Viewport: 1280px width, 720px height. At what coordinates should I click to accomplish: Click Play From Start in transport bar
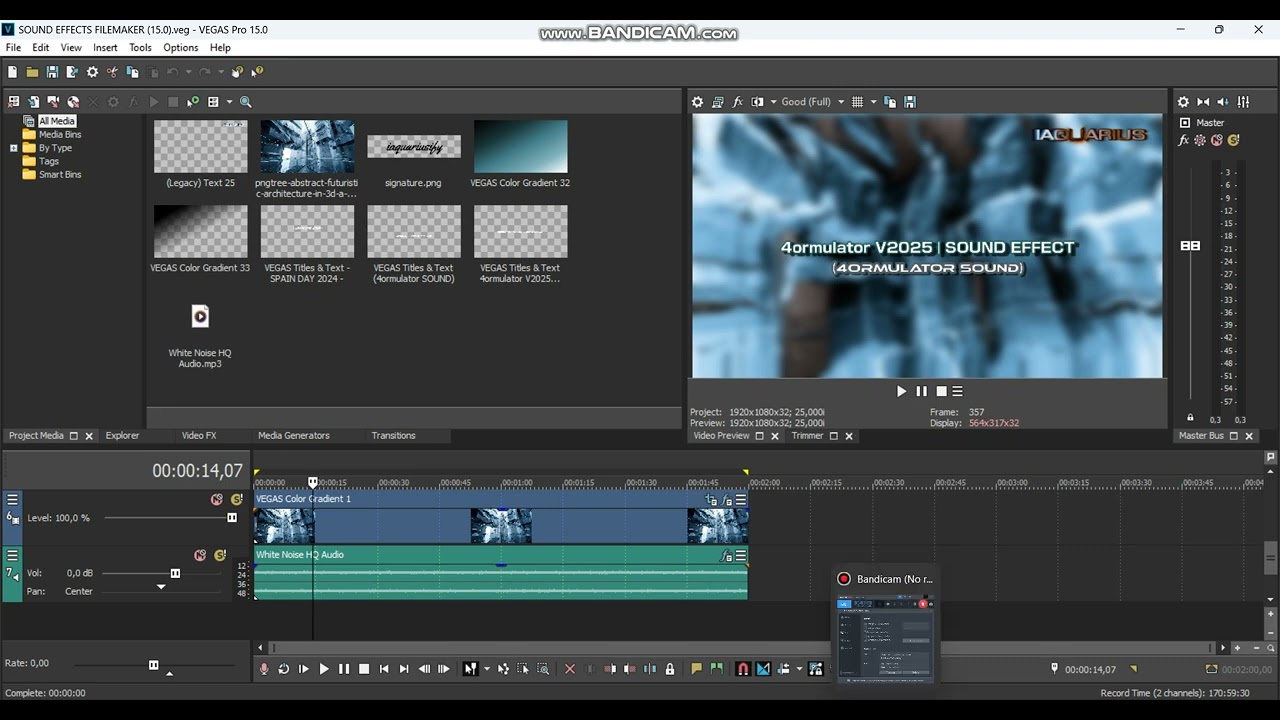(304, 669)
